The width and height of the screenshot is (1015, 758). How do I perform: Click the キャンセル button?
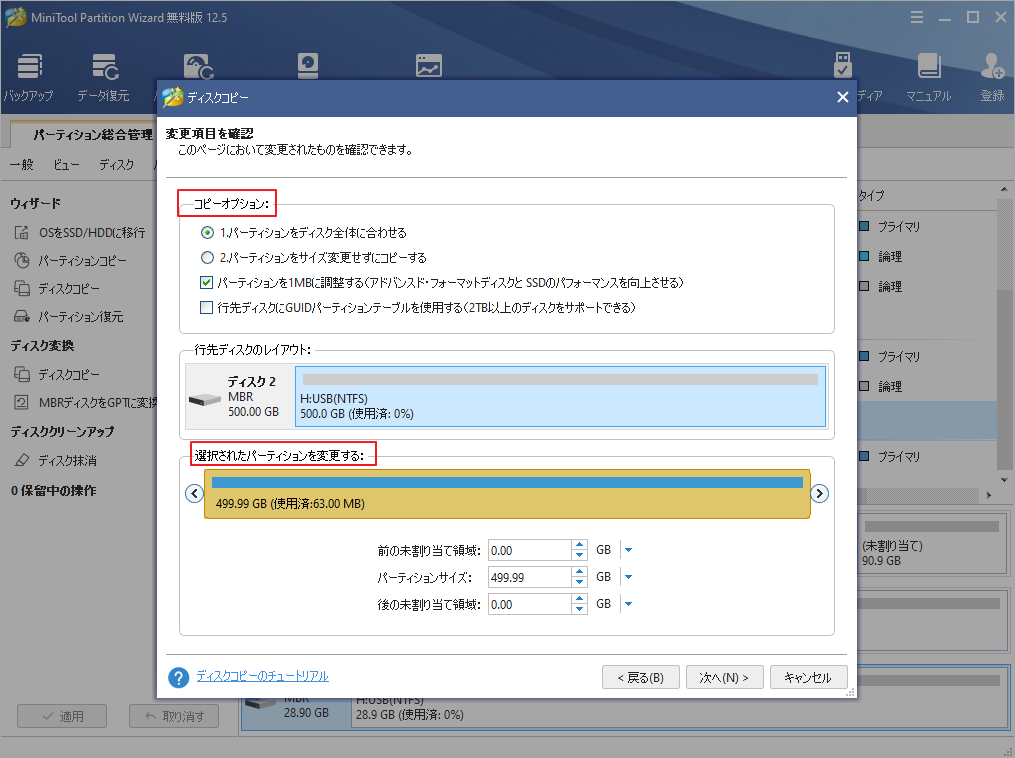[809, 677]
